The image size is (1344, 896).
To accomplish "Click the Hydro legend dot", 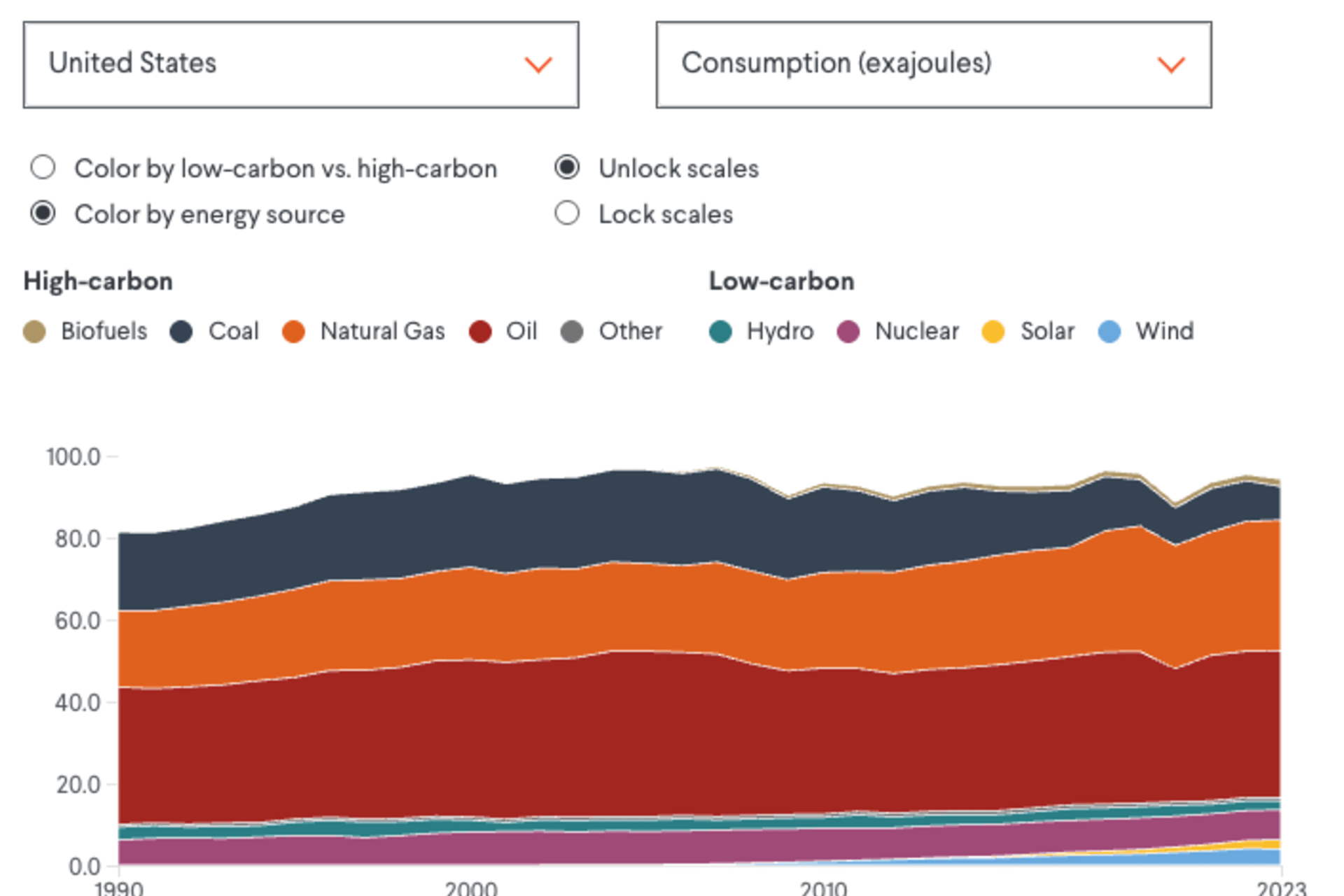I will tap(720, 331).
